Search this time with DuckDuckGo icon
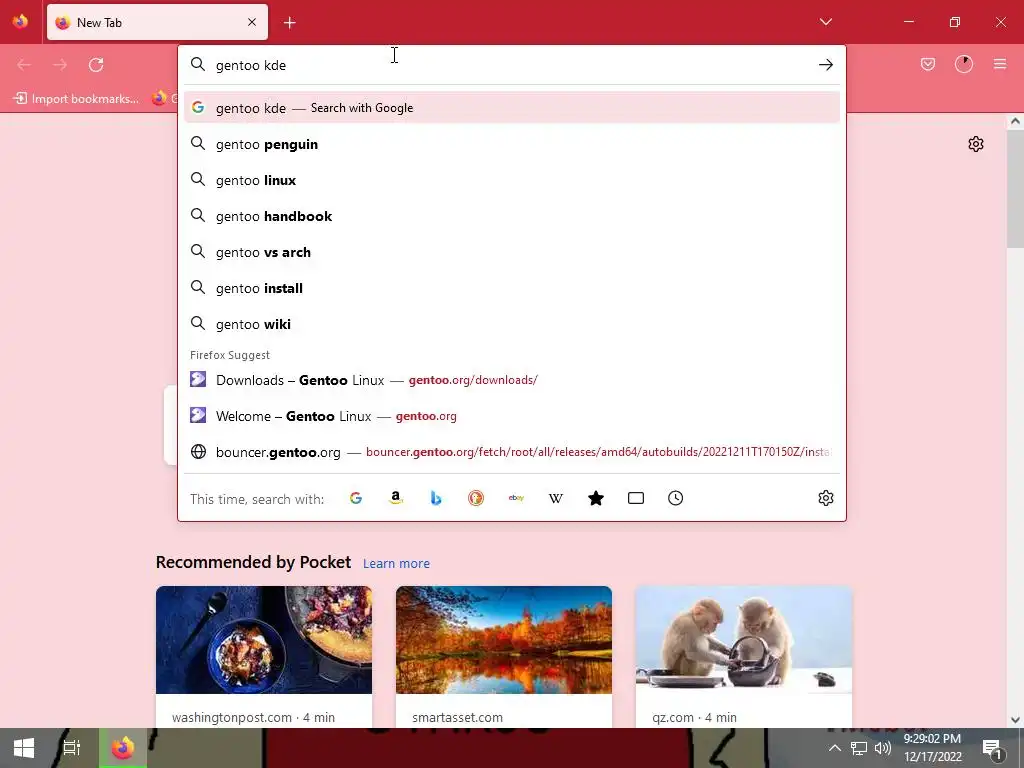The image size is (1024, 768). click(x=475, y=498)
